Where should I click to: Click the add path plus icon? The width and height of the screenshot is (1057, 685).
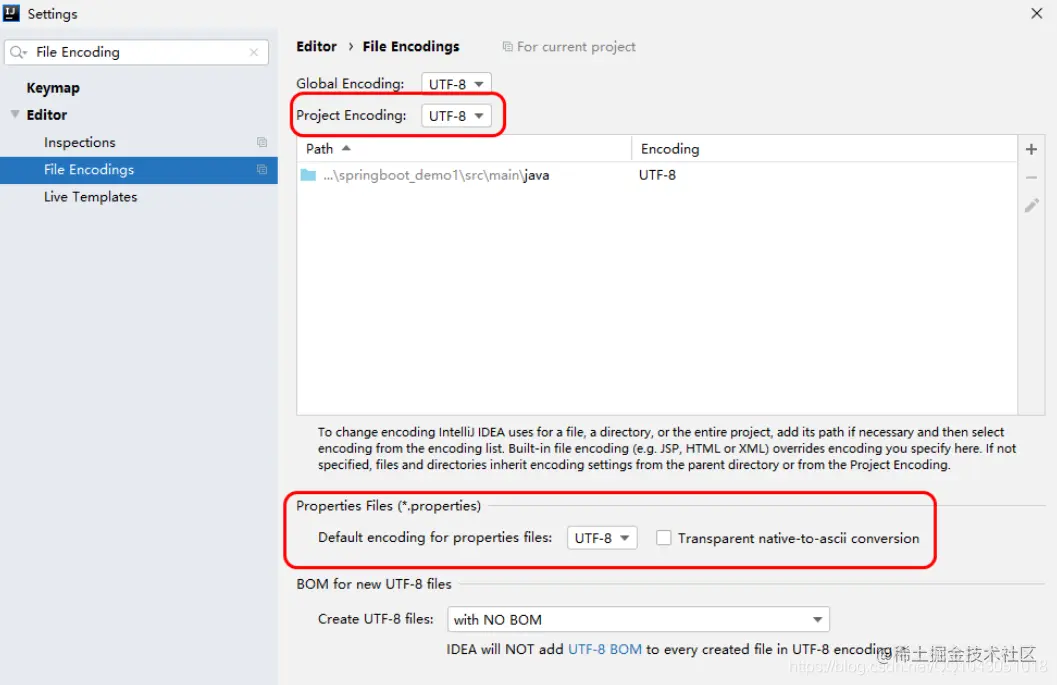click(x=1031, y=149)
